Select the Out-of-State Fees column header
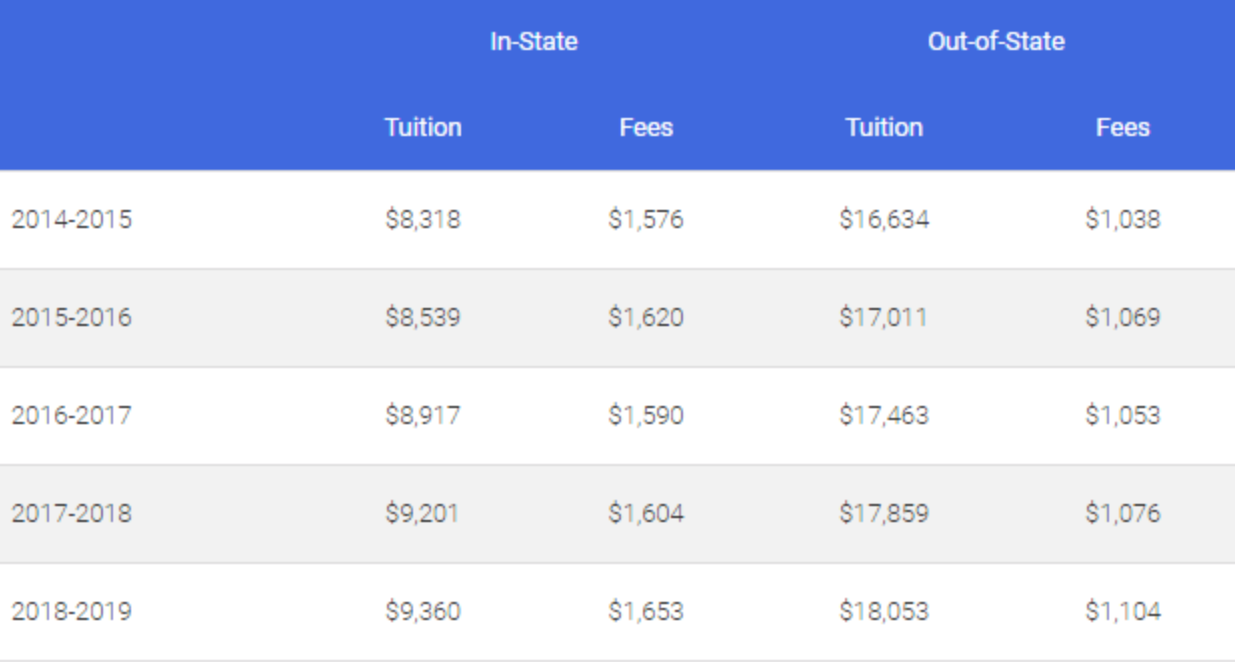 pyautogui.click(x=1122, y=128)
